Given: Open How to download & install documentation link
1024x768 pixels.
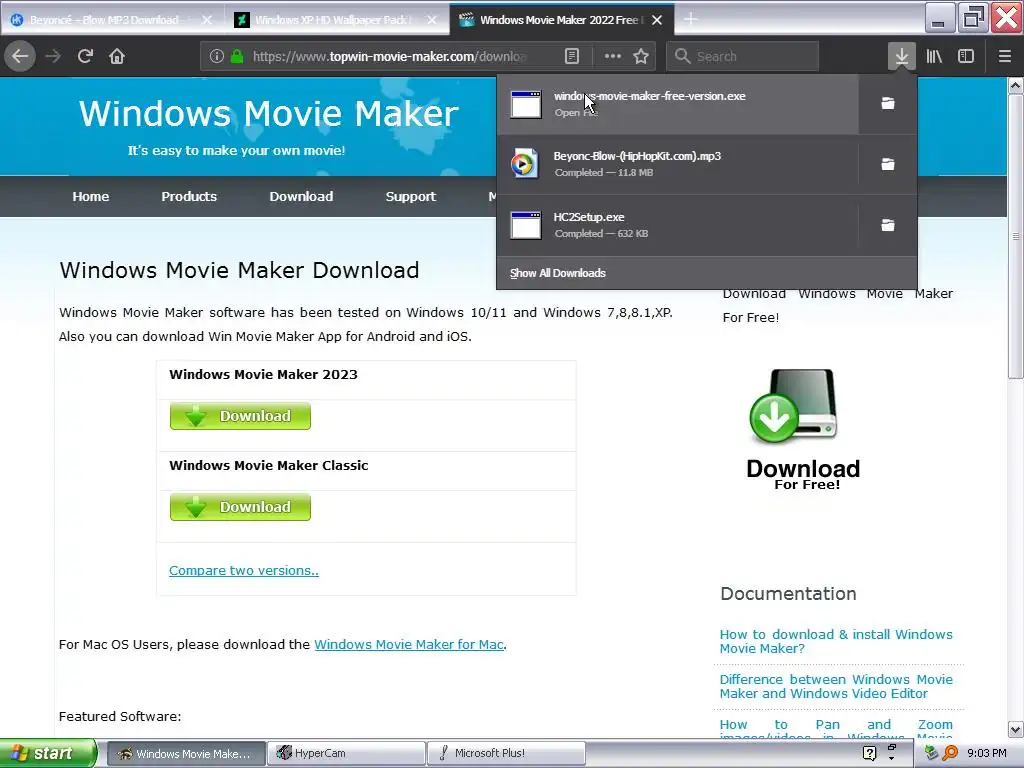Looking at the screenshot, I should pyautogui.click(x=836, y=641).
